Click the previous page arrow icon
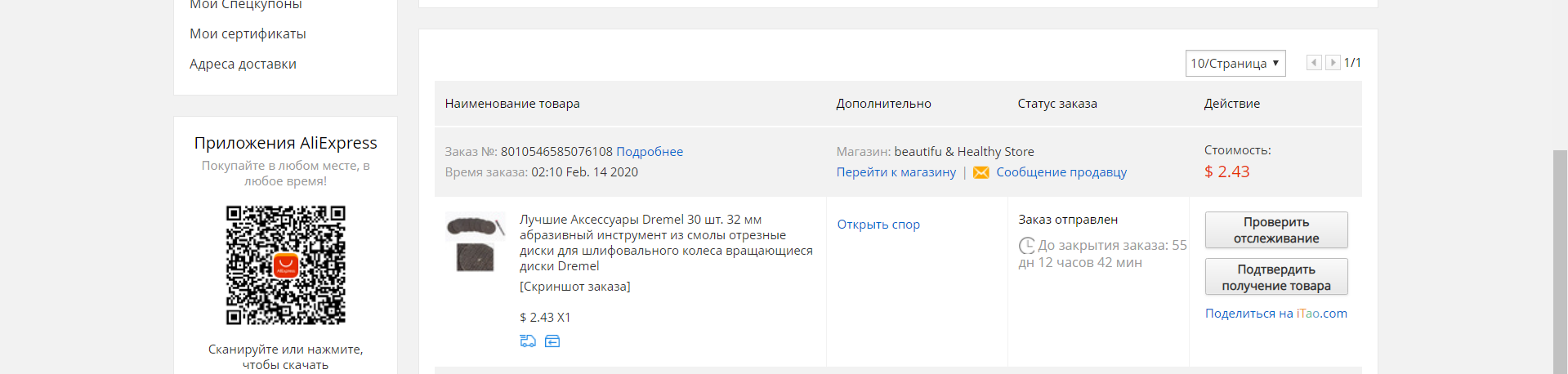1568x374 pixels. [1314, 63]
